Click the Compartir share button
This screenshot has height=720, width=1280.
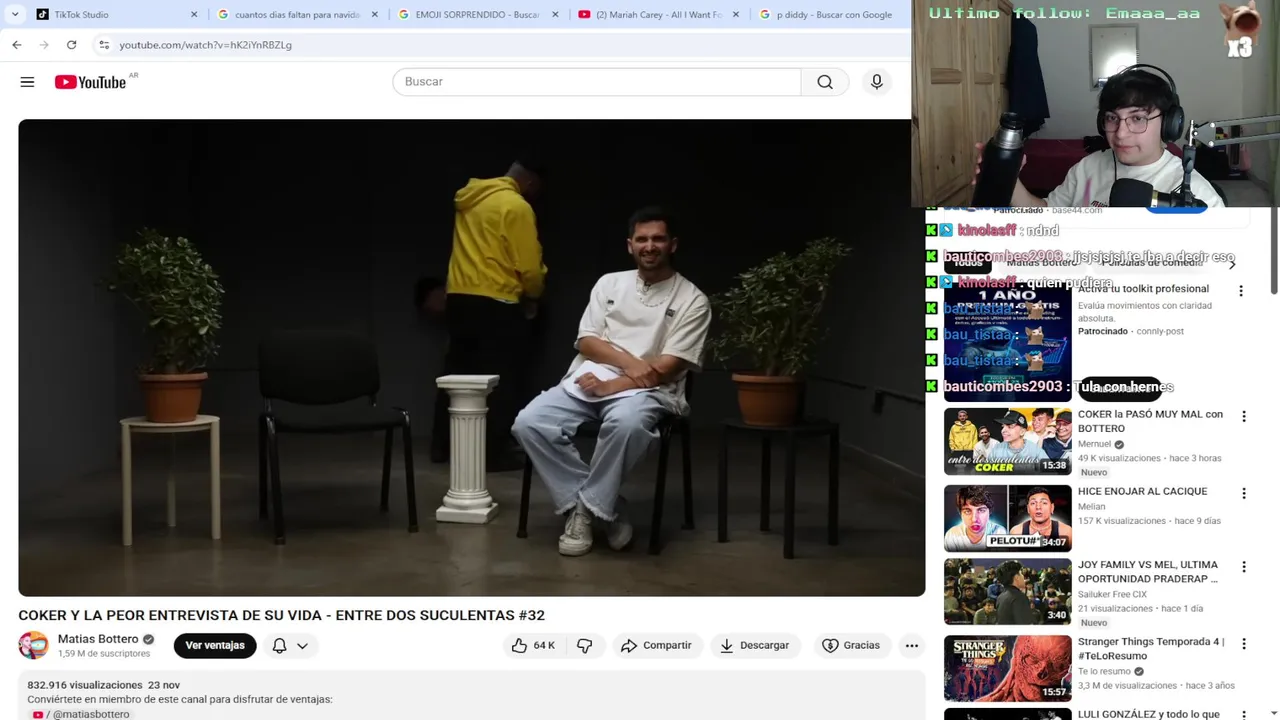tap(656, 646)
